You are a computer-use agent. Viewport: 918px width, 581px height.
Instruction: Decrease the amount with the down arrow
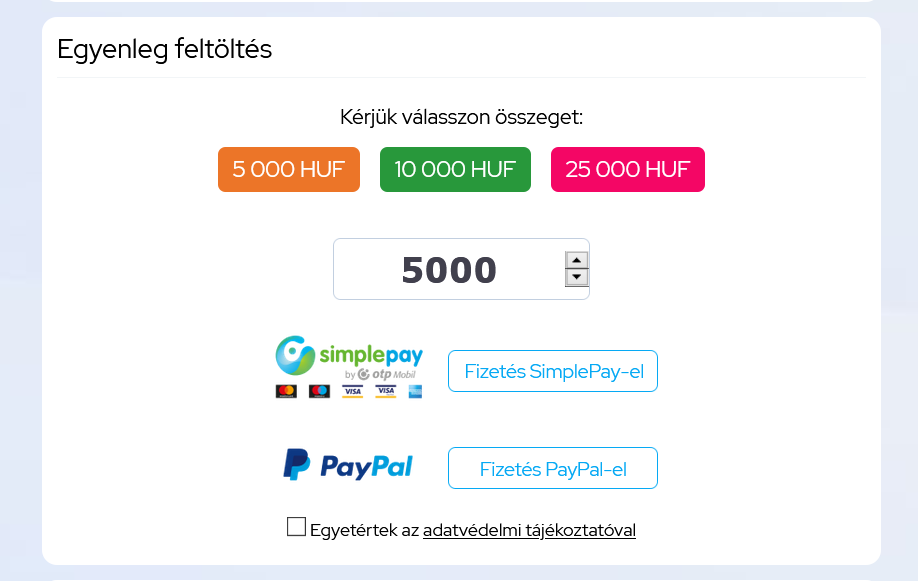coord(577,277)
